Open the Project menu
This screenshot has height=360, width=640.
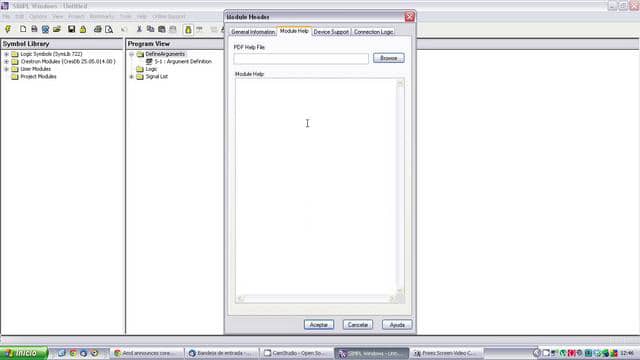click(76, 17)
